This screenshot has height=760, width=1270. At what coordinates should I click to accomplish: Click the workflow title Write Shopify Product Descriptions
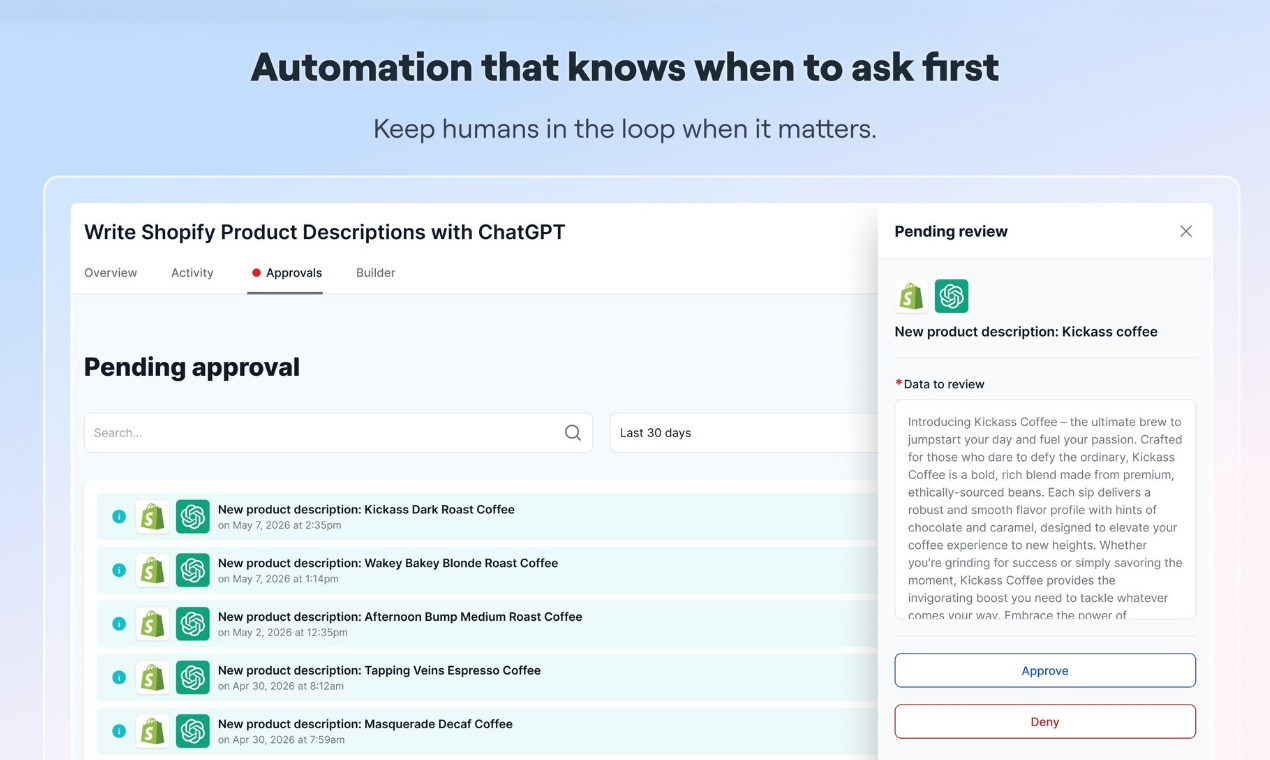click(x=325, y=232)
